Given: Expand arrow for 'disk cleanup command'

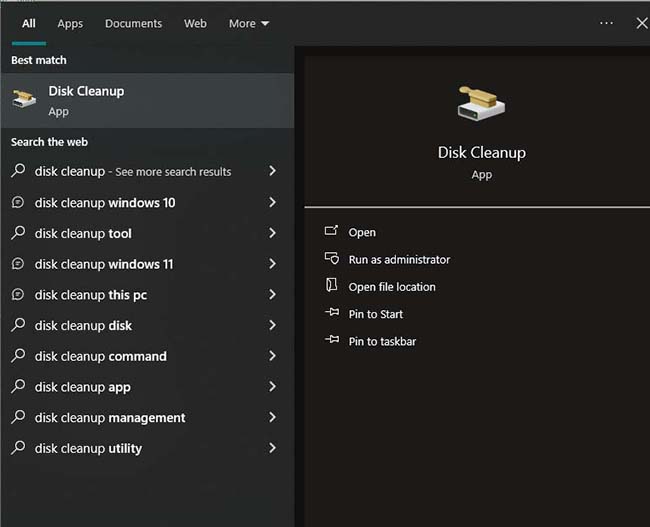Looking at the screenshot, I should tap(272, 356).
